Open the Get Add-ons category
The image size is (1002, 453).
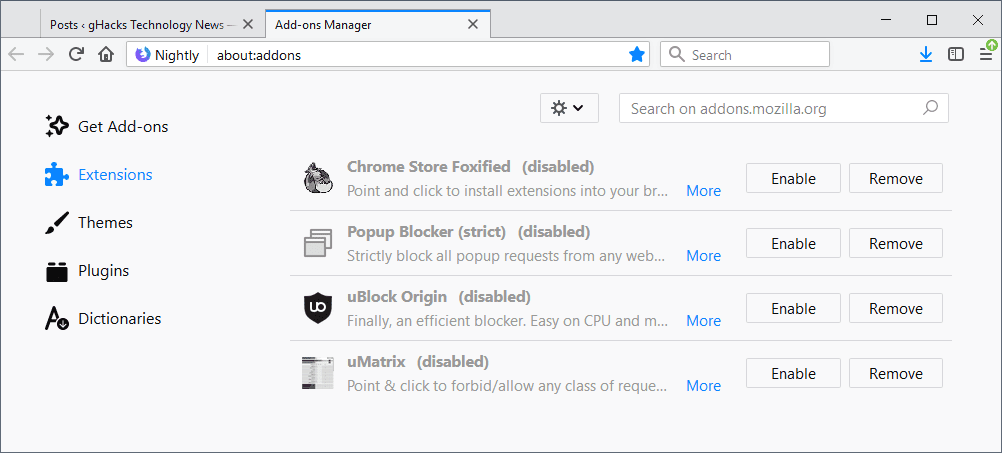tap(107, 126)
